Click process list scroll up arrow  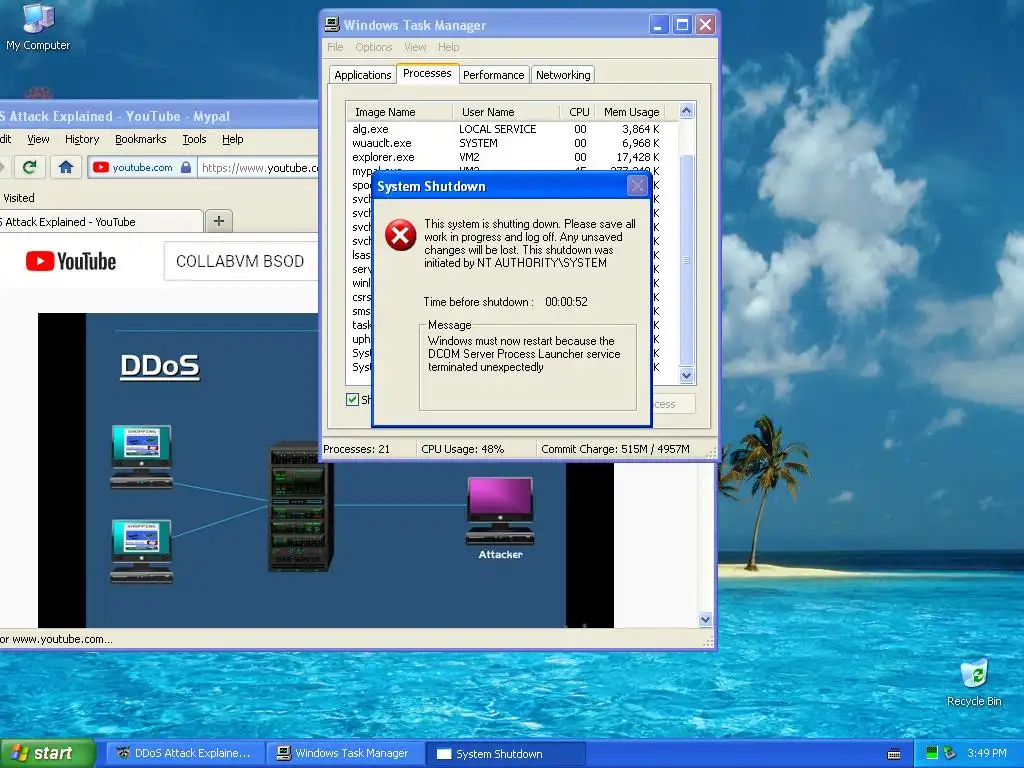coord(686,111)
